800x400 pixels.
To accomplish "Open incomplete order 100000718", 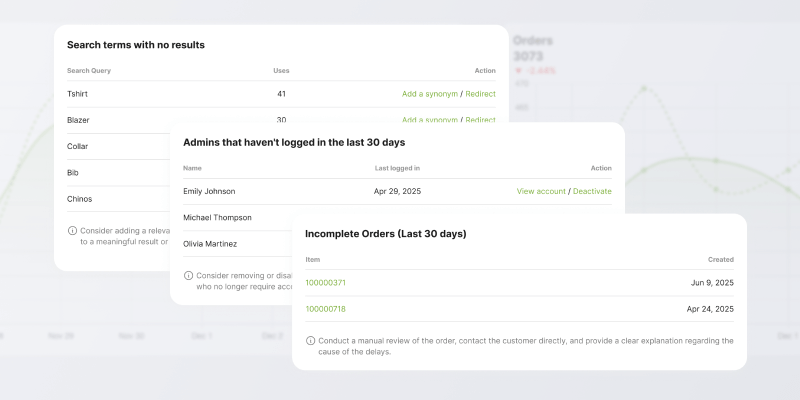I will tap(325, 309).
